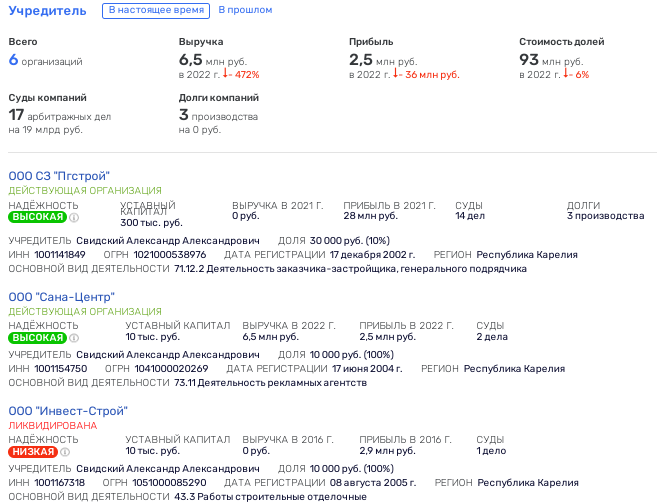Click founder name Свидский under Инвест-Строй
This screenshot has height=504, width=657.
pyautogui.click(x=168, y=469)
